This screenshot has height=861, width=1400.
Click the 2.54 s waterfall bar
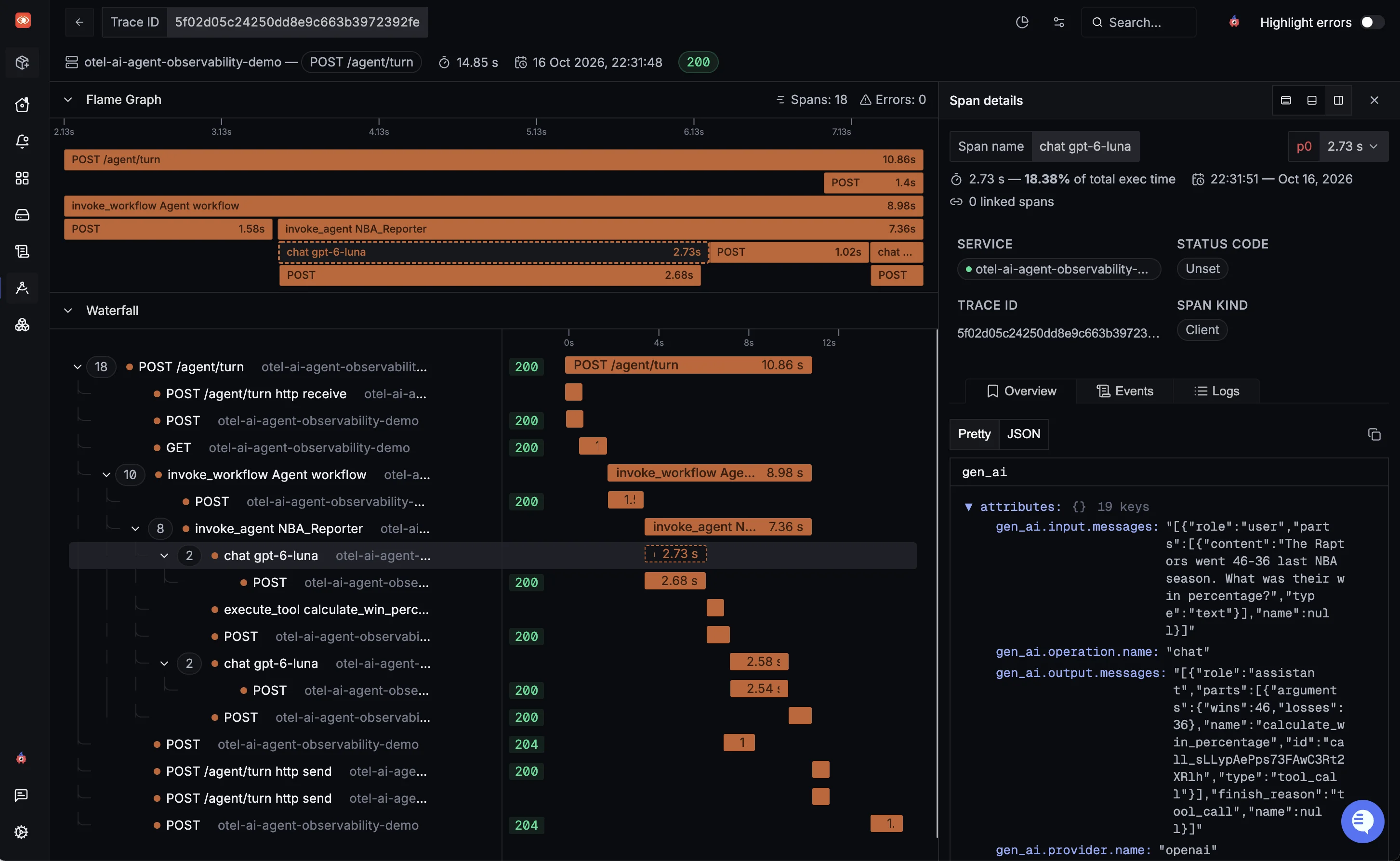click(x=759, y=689)
